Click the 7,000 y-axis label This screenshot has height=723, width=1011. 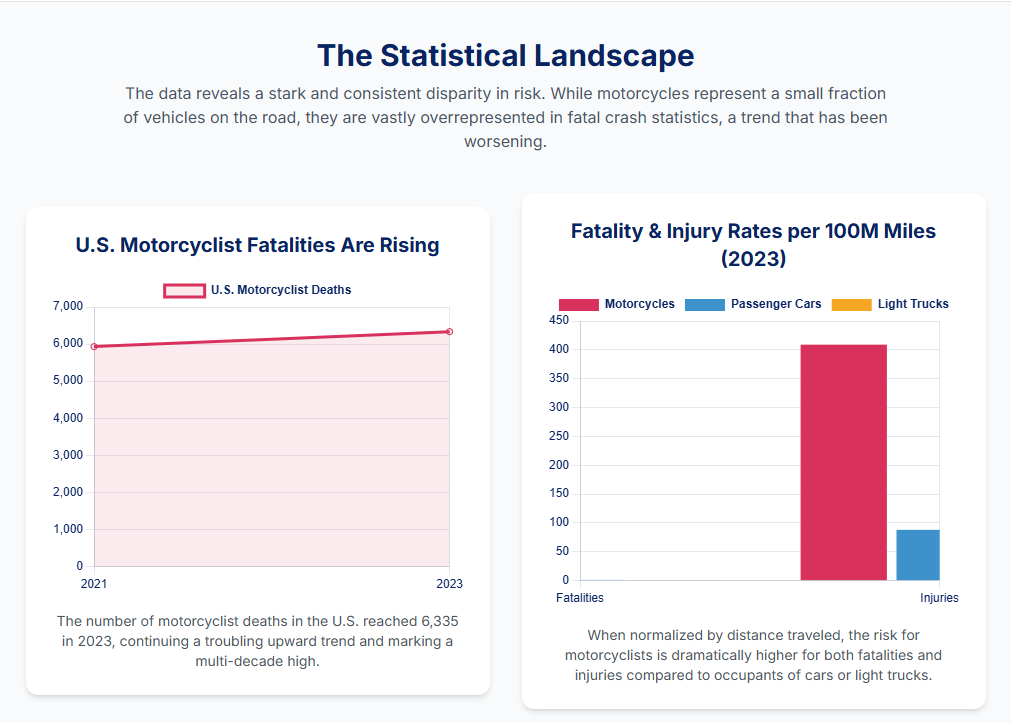click(x=68, y=306)
